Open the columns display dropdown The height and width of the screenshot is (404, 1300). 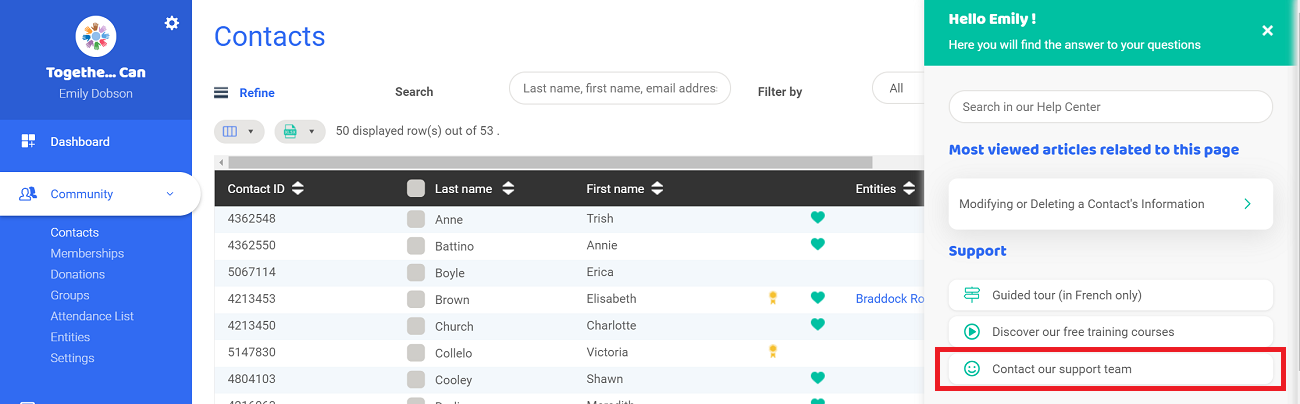(240, 131)
